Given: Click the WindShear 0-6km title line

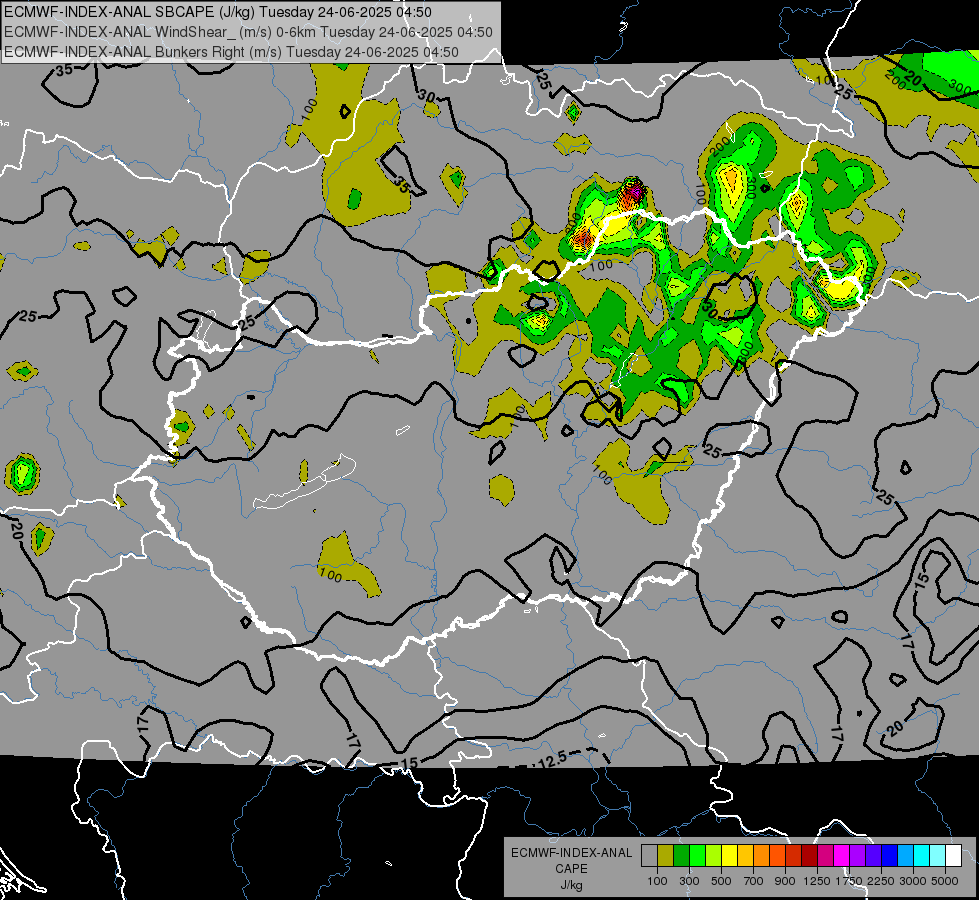Looking at the screenshot, I should coord(248,32).
